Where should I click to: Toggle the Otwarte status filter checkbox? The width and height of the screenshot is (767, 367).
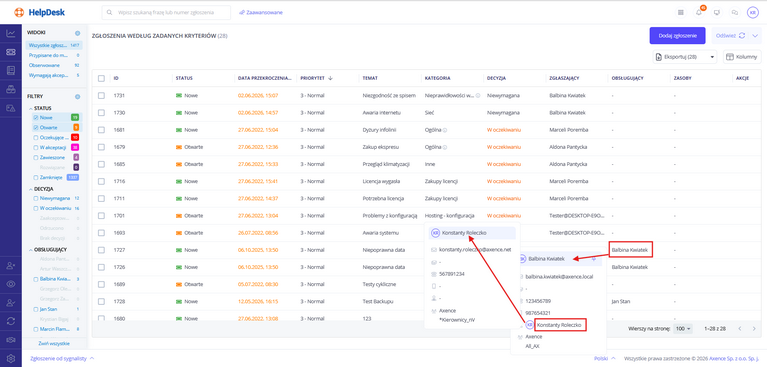tap(36, 127)
